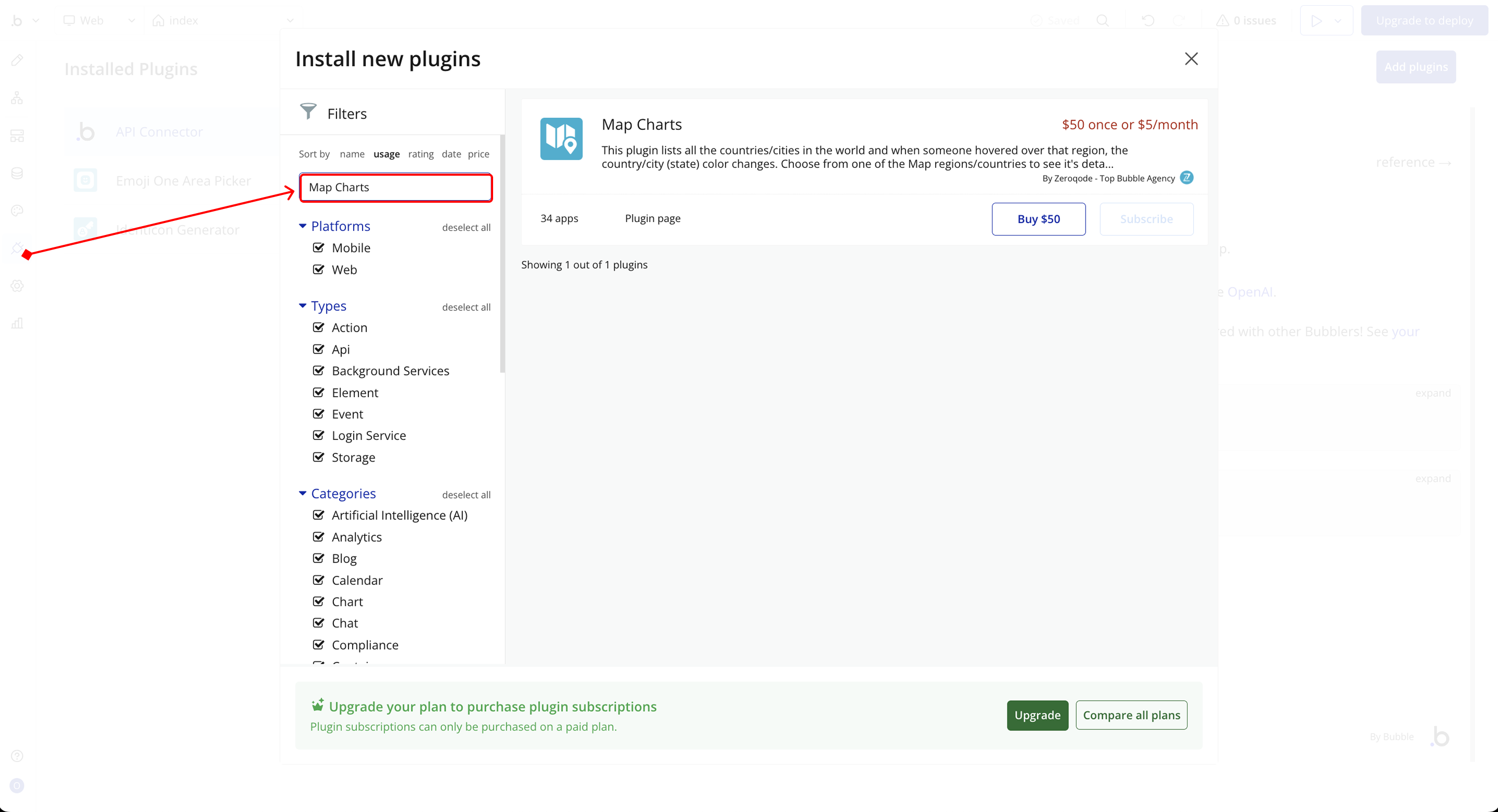1498x812 pixels.
Task: Sort plugins by rating
Action: click(x=420, y=154)
